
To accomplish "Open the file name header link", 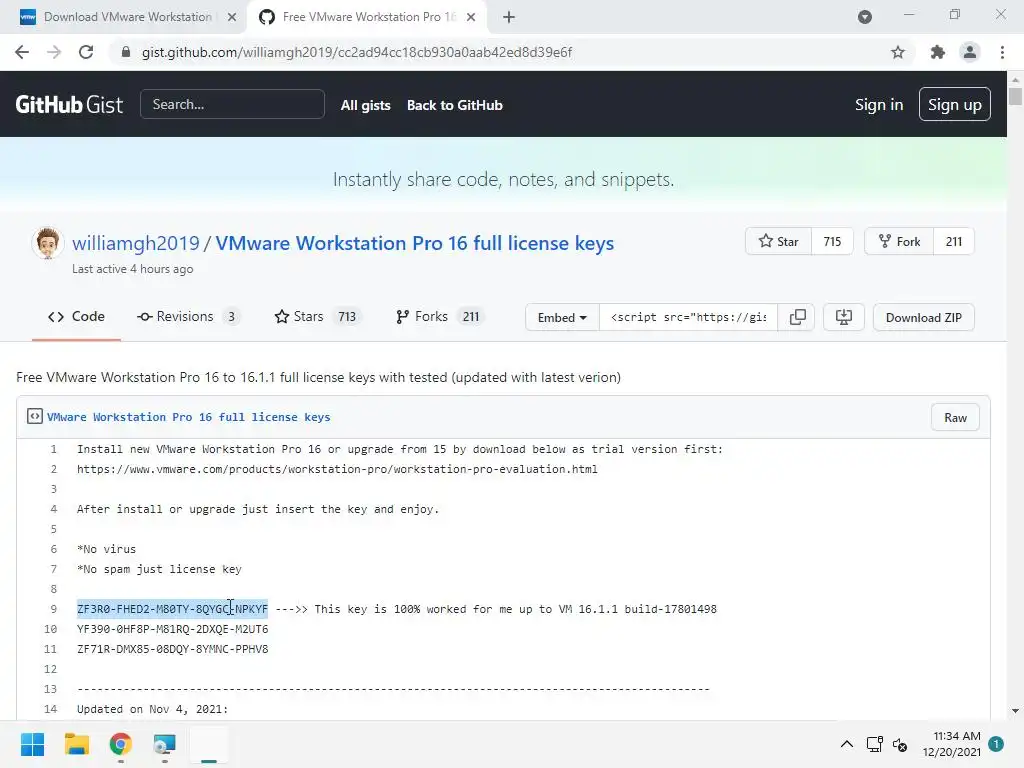I will point(189,417).
